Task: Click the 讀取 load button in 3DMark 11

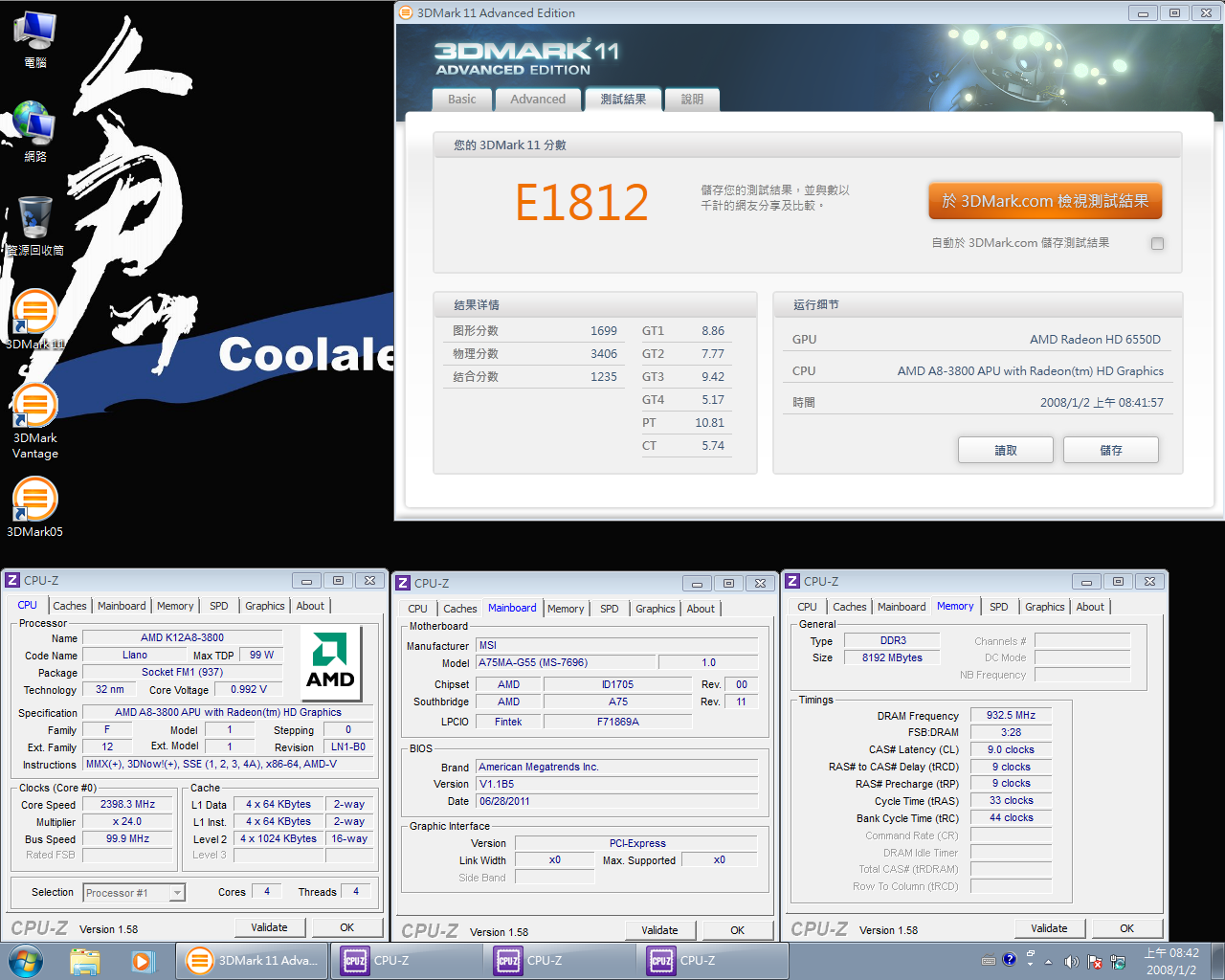Action: 1006,450
